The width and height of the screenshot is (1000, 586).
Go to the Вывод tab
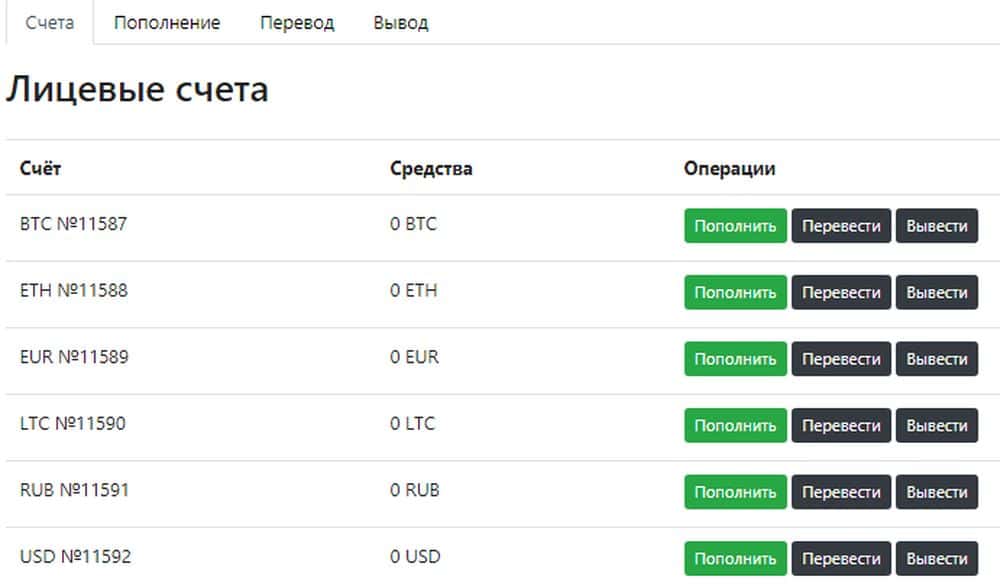(400, 22)
